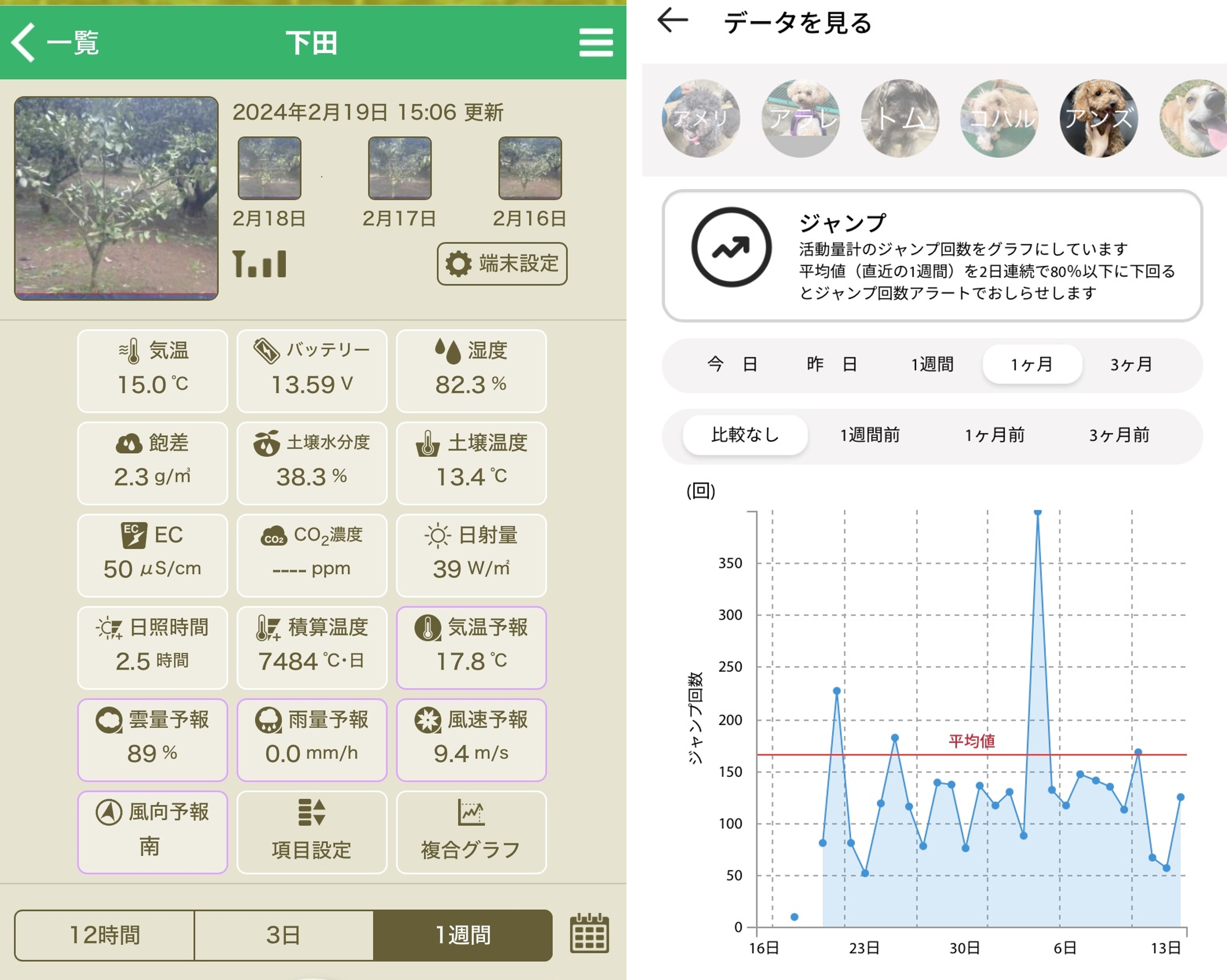This screenshot has height=980, width=1227.
Task: Open the 土壌温度 soil temperature tile
Action: click(x=471, y=463)
